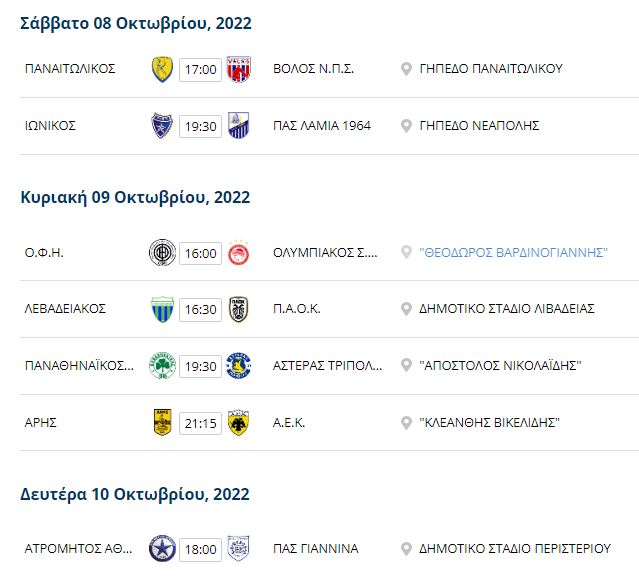Open the Asteras Tripolis blue-yellow crest
Viewport: 639px width, 576px height.
[238, 366]
